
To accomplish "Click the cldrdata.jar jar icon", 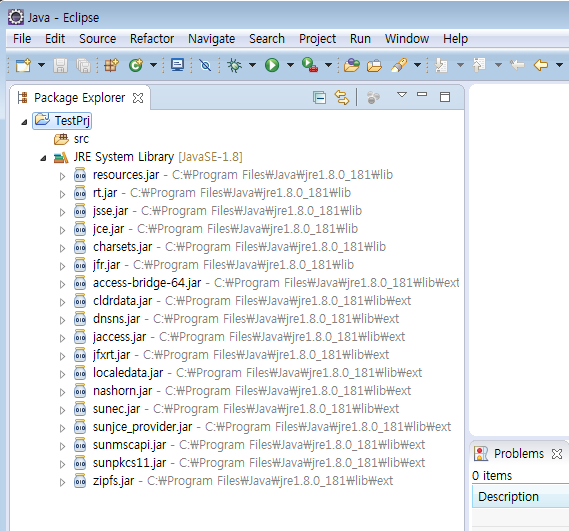I will pos(80,301).
